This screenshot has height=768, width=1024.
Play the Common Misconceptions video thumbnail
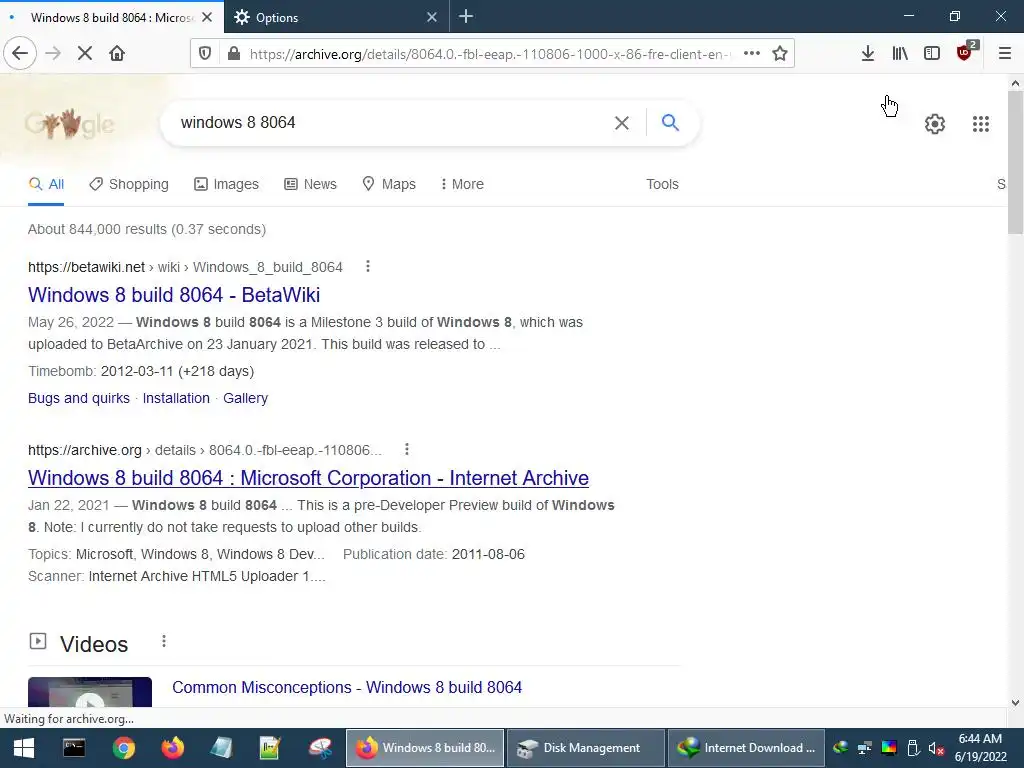coord(90,693)
